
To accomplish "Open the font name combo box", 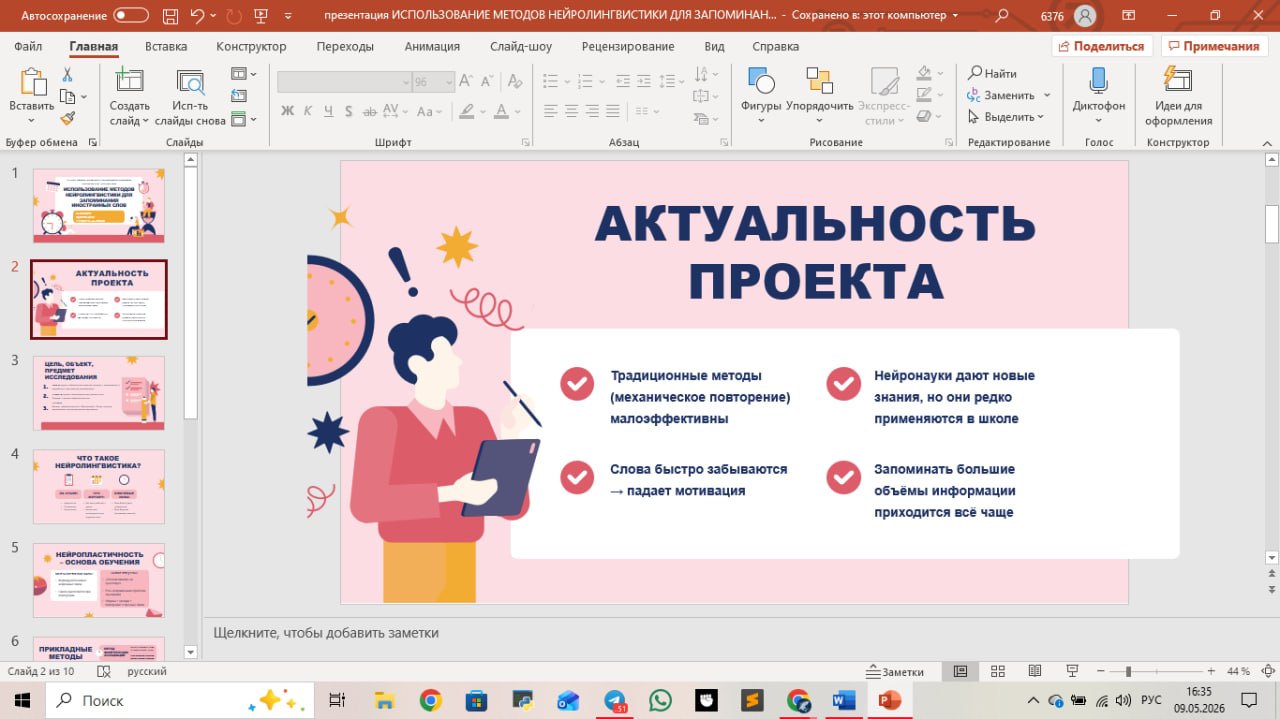I will [x=344, y=82].
